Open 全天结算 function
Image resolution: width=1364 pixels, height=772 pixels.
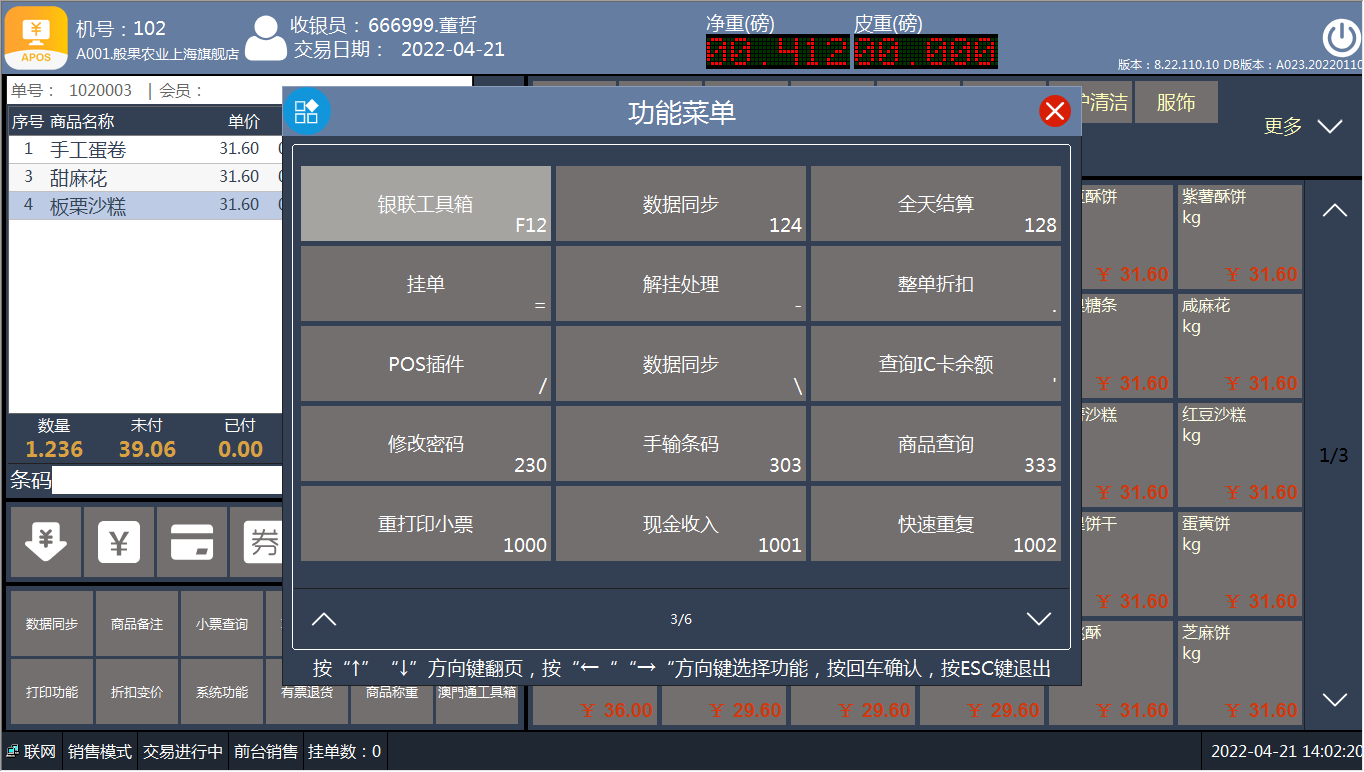(936, 204)
